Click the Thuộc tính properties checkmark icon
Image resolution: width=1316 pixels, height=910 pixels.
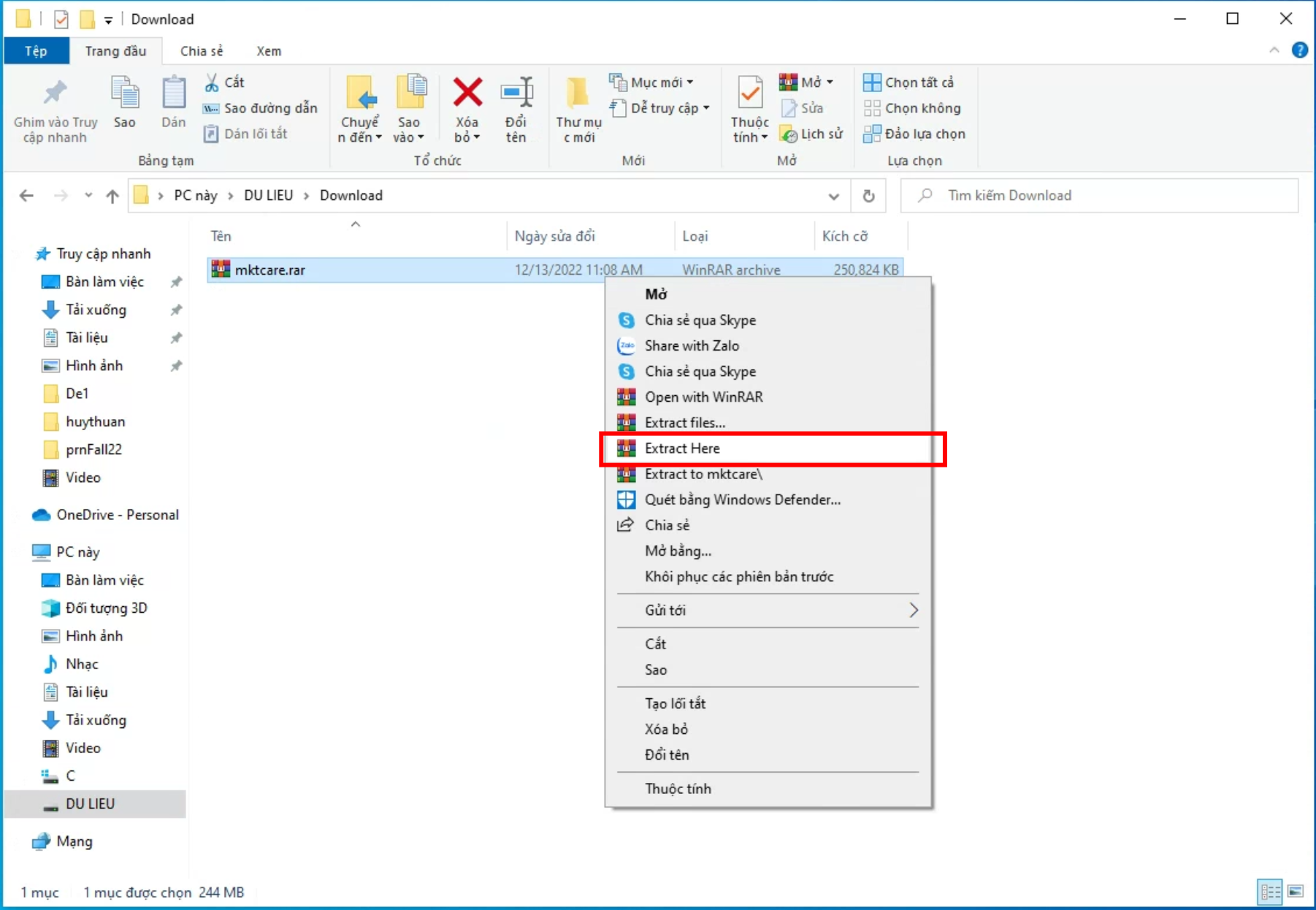pyautogui.click(x=750, y=93)
